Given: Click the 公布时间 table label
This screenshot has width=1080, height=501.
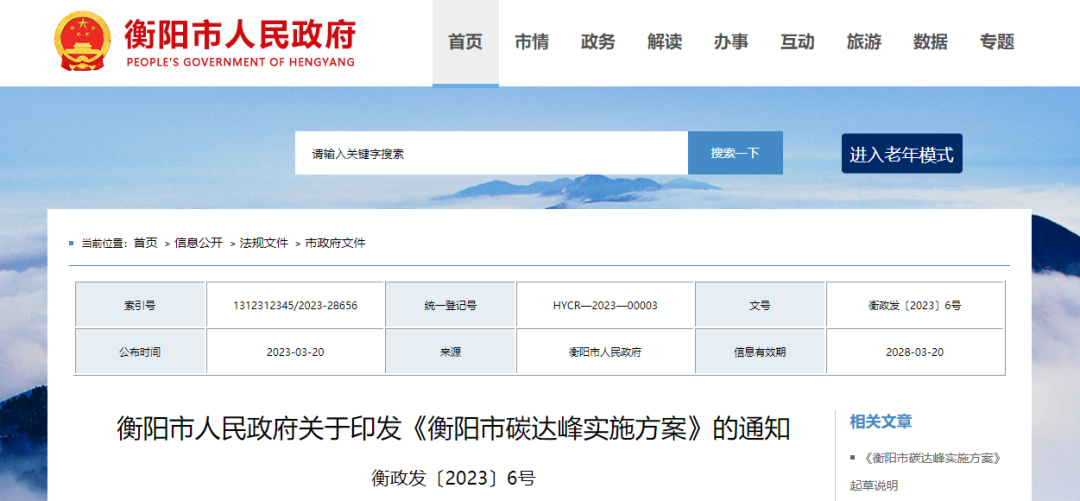Looking at the screenshot, I should click(140, 352).
